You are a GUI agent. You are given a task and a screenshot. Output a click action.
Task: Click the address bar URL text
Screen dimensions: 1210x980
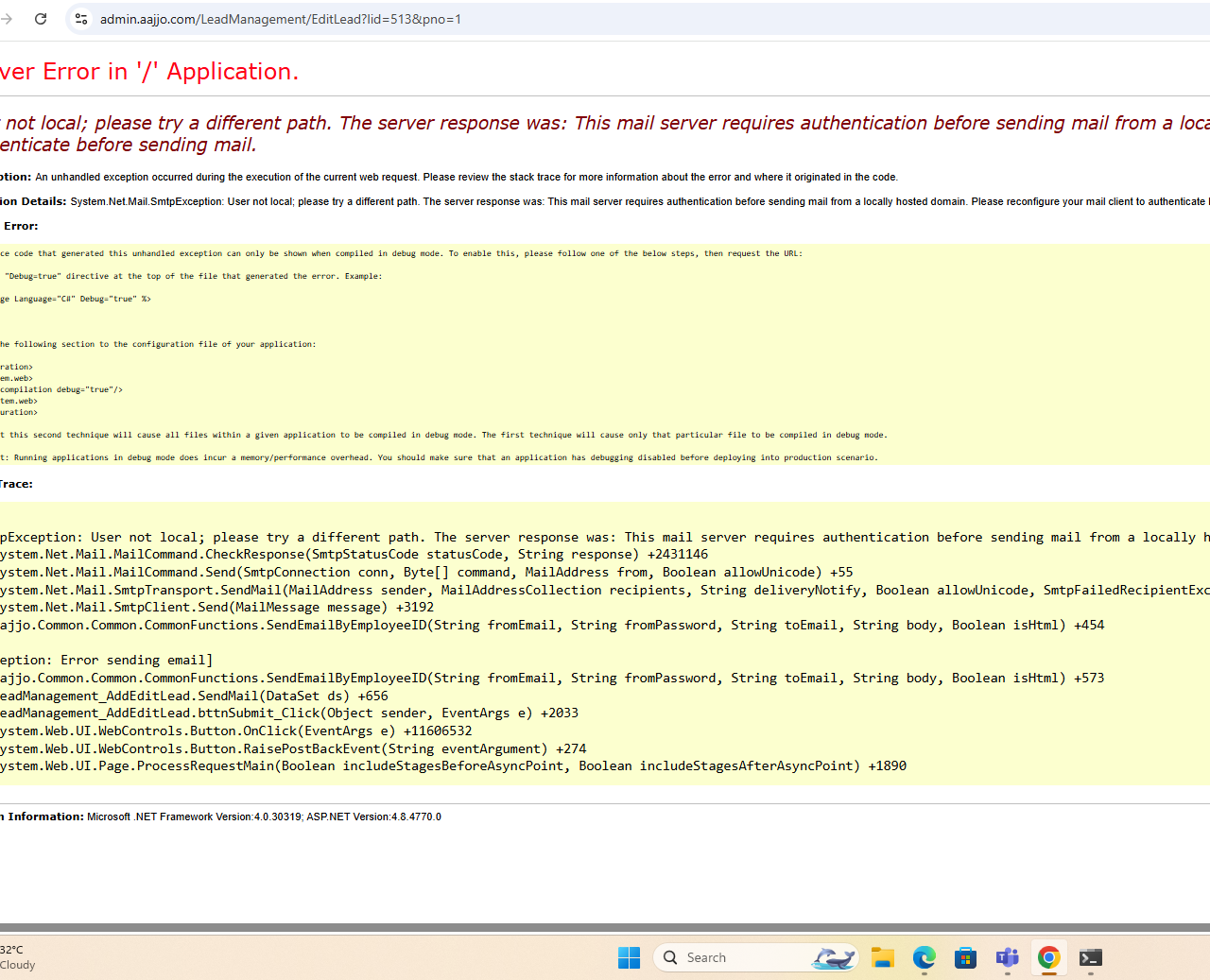[x=281, y=19]
